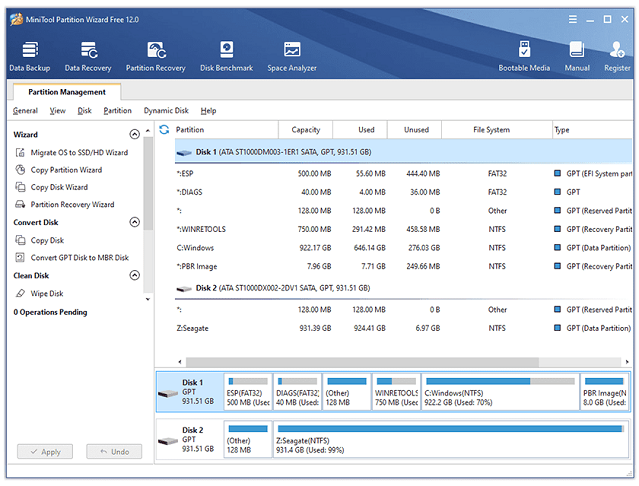Launch the Copy Disk Wizard
The image size is (639, 486).
click(52, 187)
